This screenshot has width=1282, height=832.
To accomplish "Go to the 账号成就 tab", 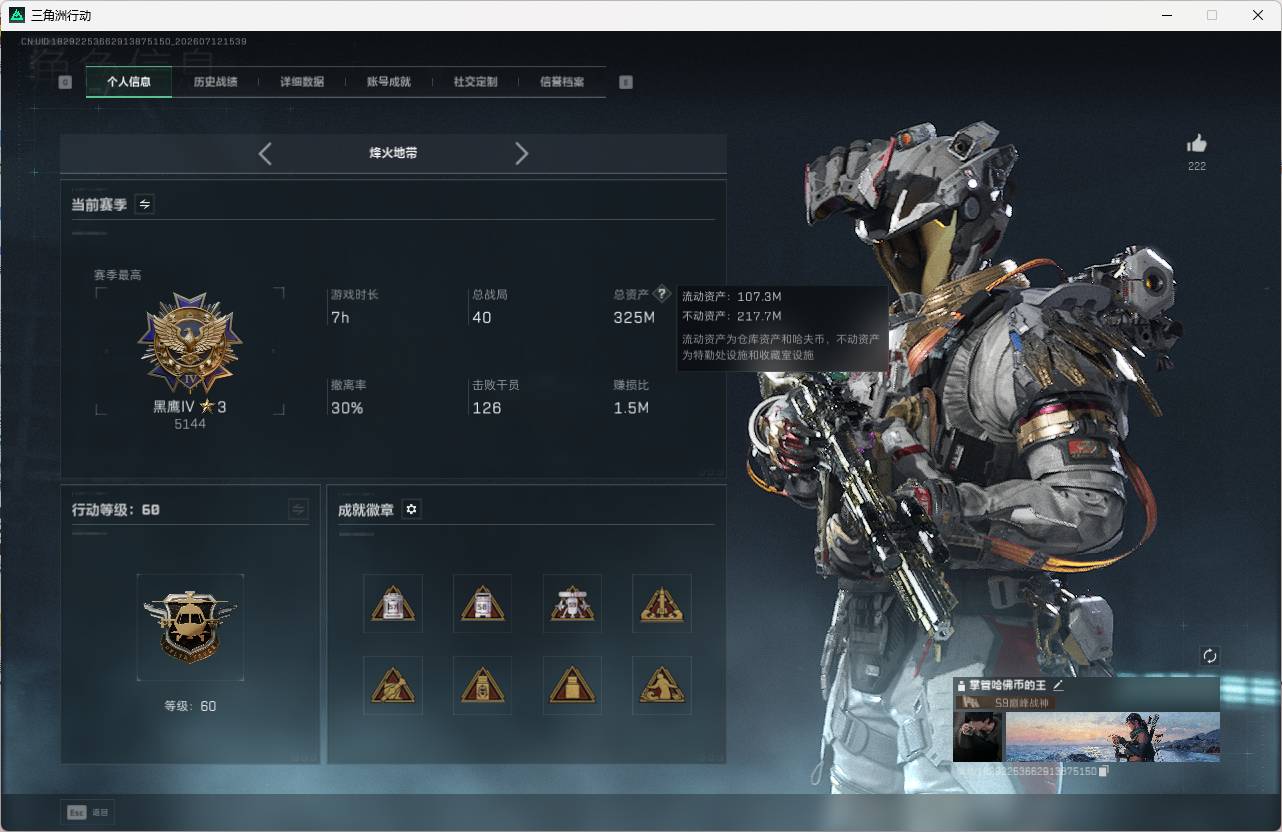I will (389, 82).
